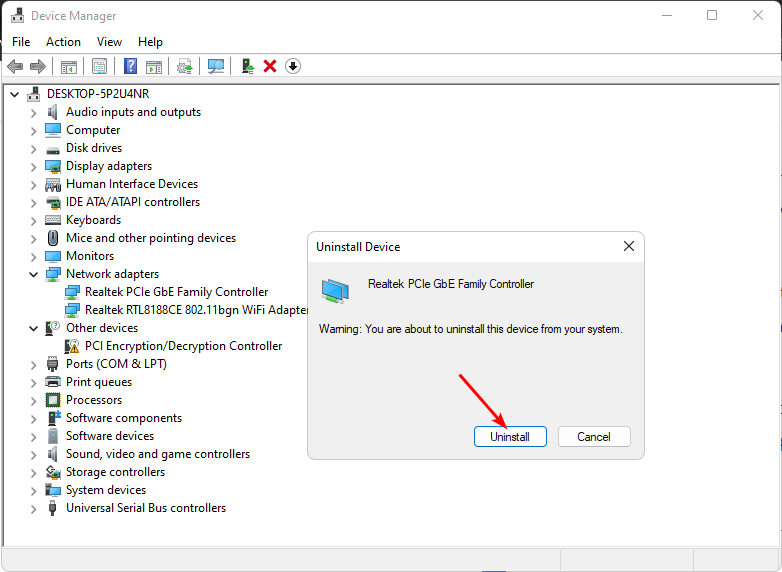782x572 pixels.
Task: Collapse the DESKTOP-5P2U4NR root node
Action: pyautogui.click(x=14, y=94)
